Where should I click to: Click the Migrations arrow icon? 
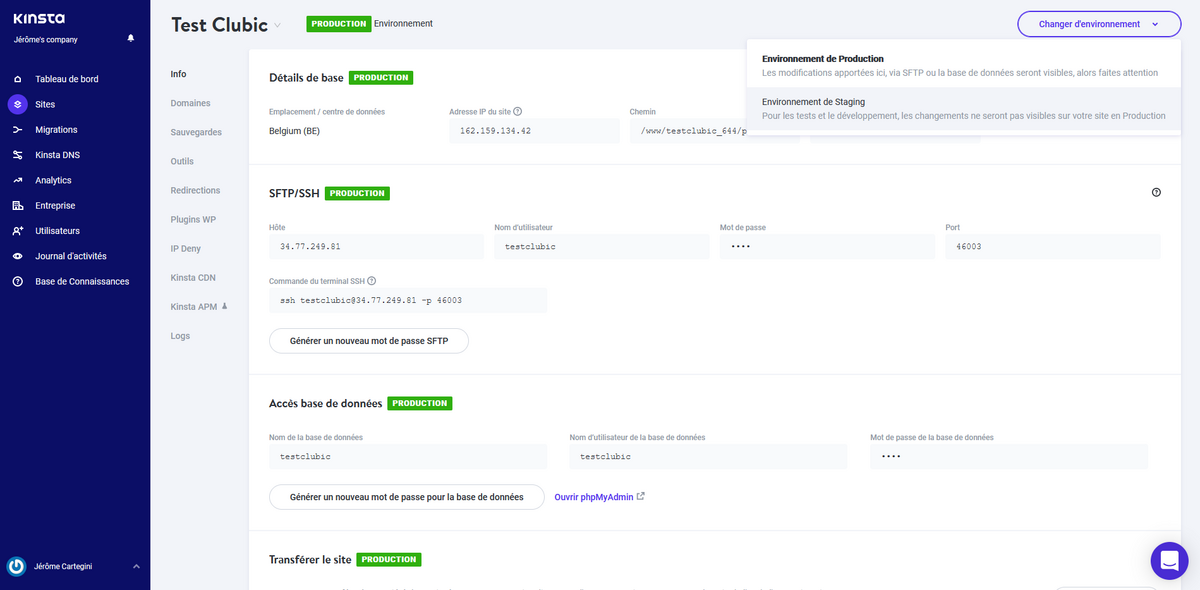(x=18, y=130)
